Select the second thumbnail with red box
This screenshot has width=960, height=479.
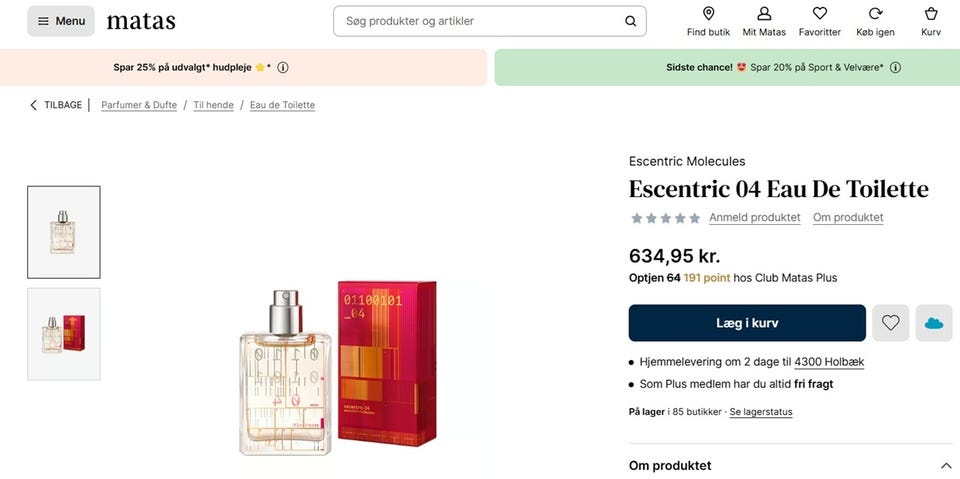(64, 334)
